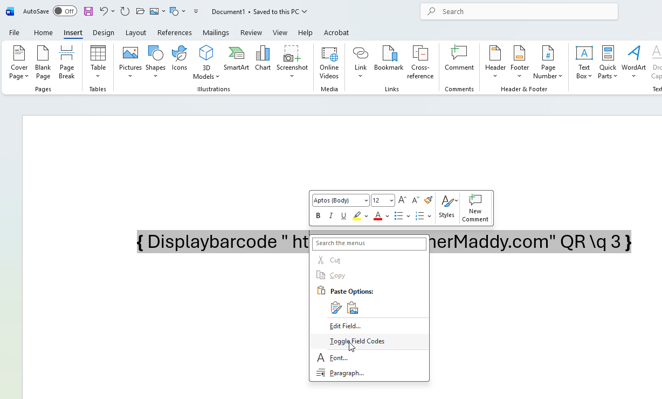Insert a Bookmark

(388, 59)
